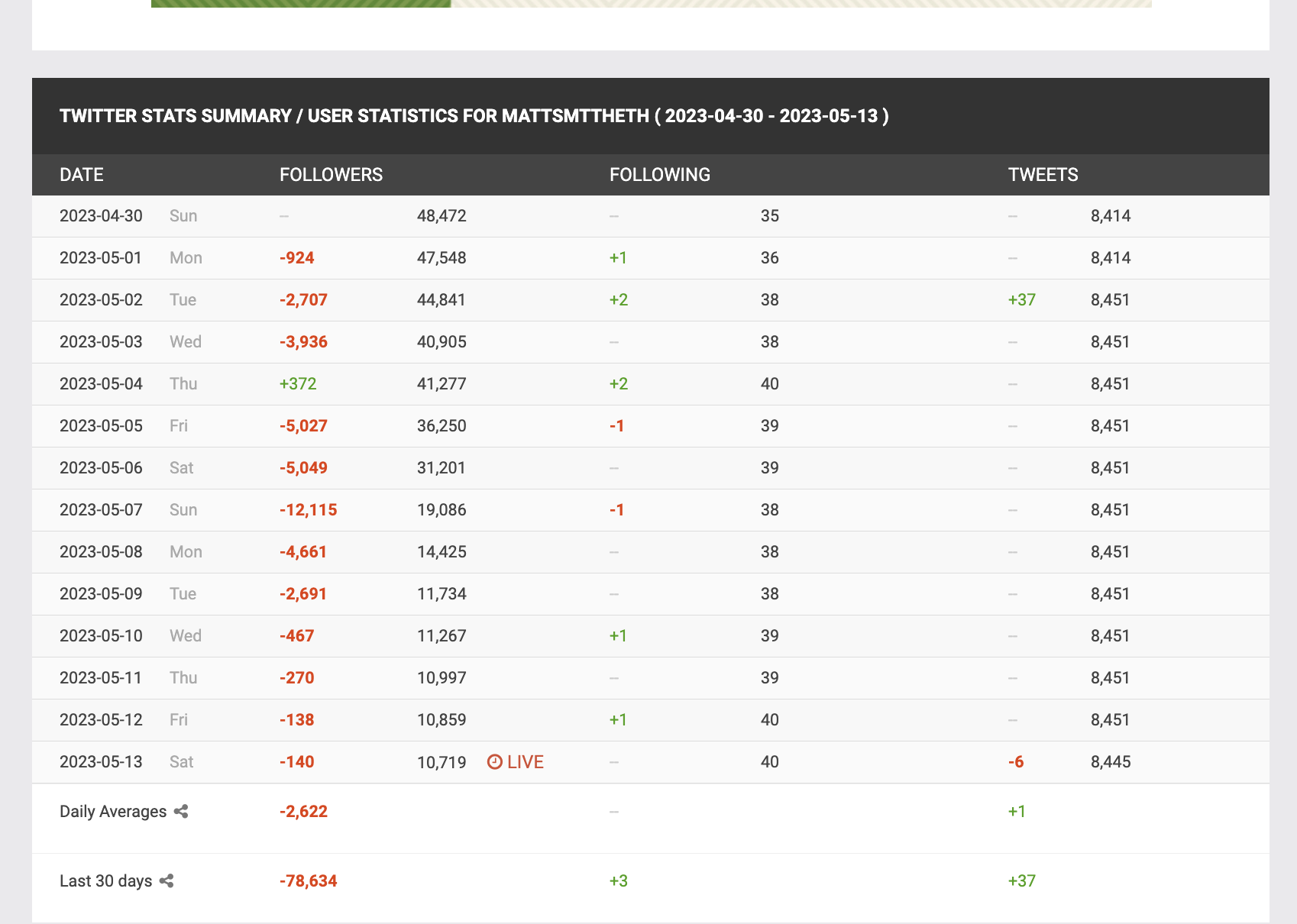Click the Daily Averages label

(x=113, y=812)
